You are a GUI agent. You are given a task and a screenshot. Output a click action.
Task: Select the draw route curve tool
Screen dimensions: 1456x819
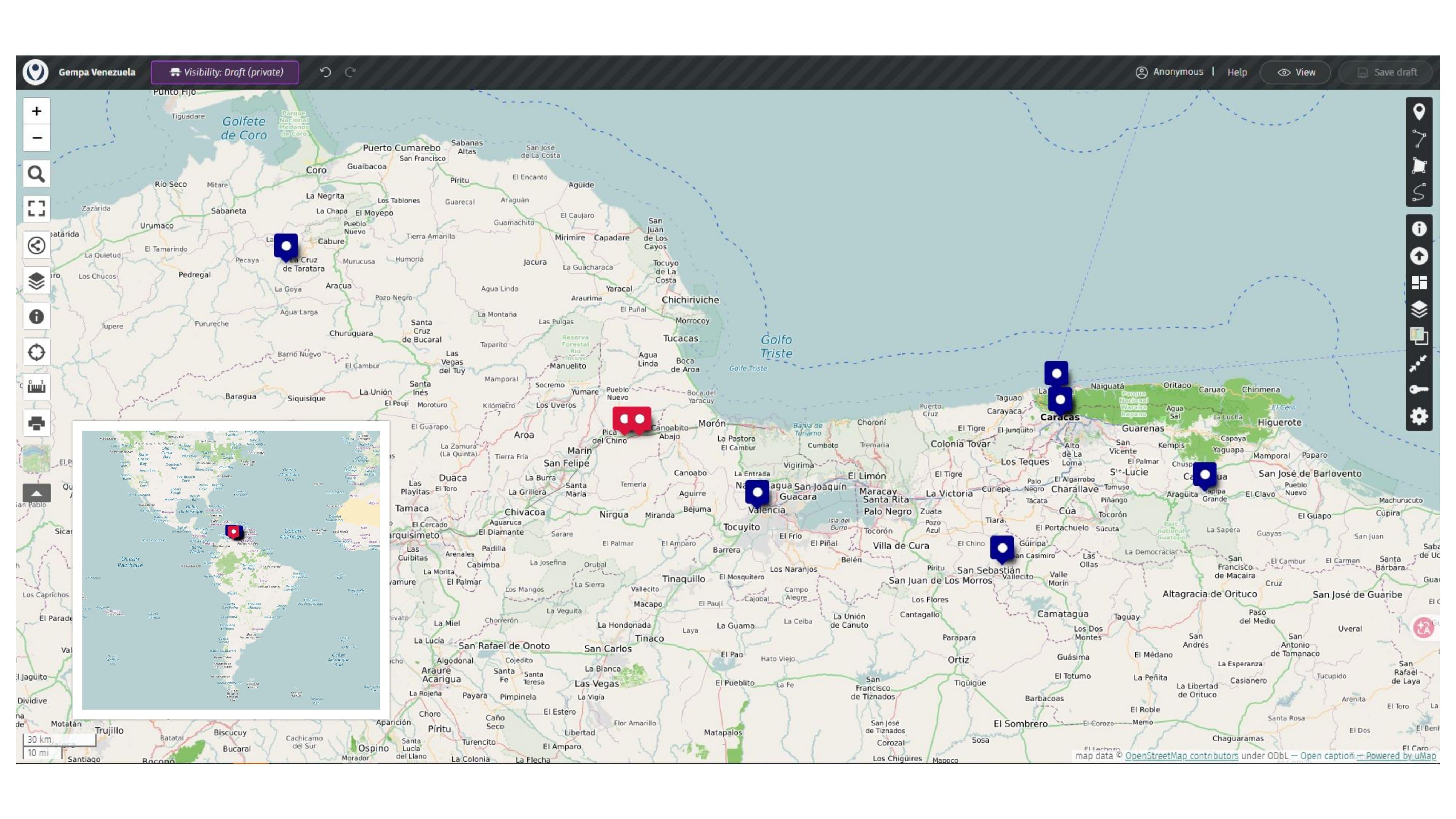[x=1419, y=193]
